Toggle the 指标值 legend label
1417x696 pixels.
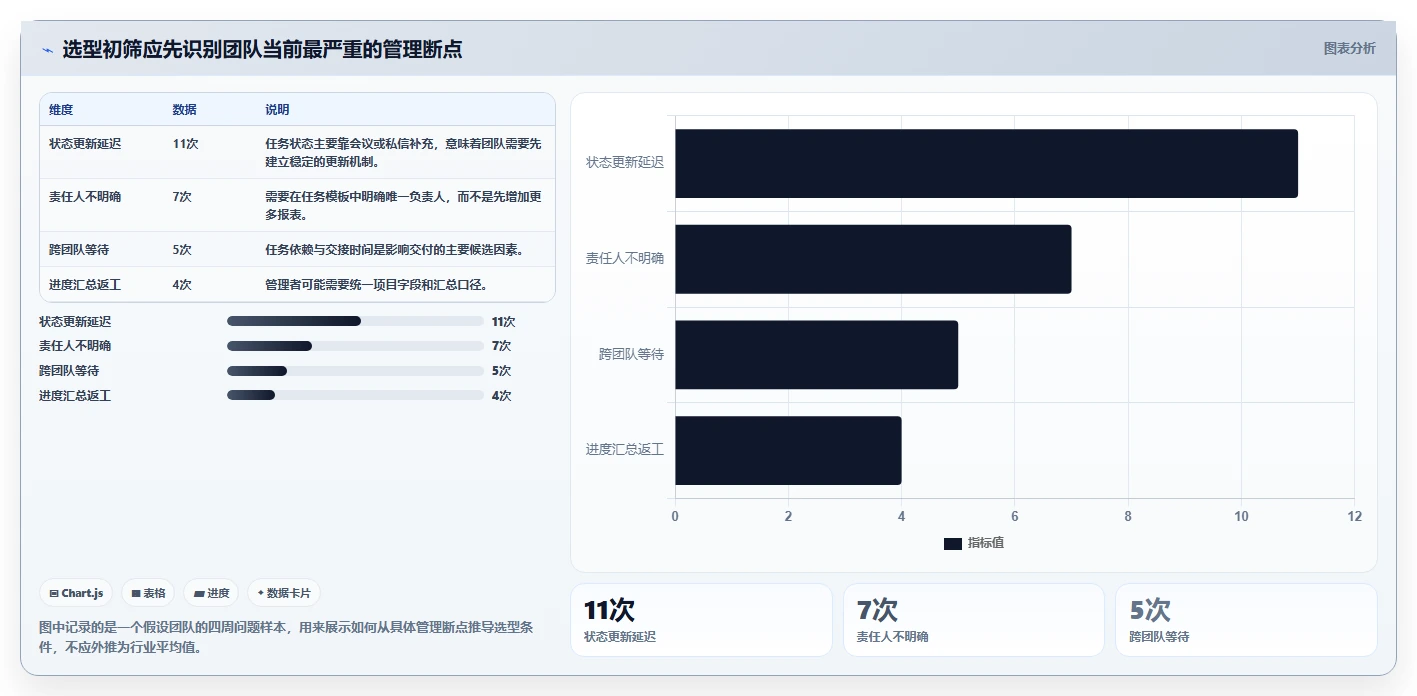pos(986,543)
